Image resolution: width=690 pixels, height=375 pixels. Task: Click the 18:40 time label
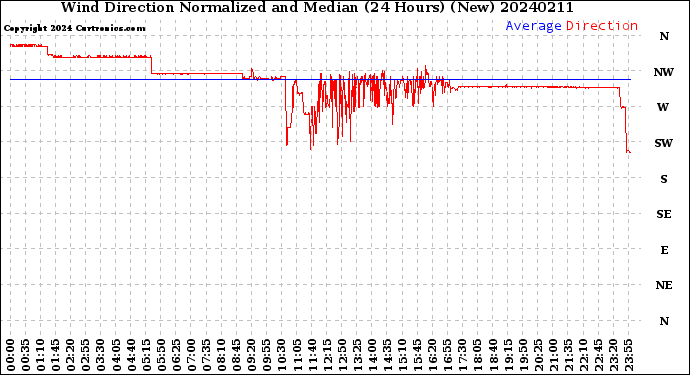click(x=493, y=355)
